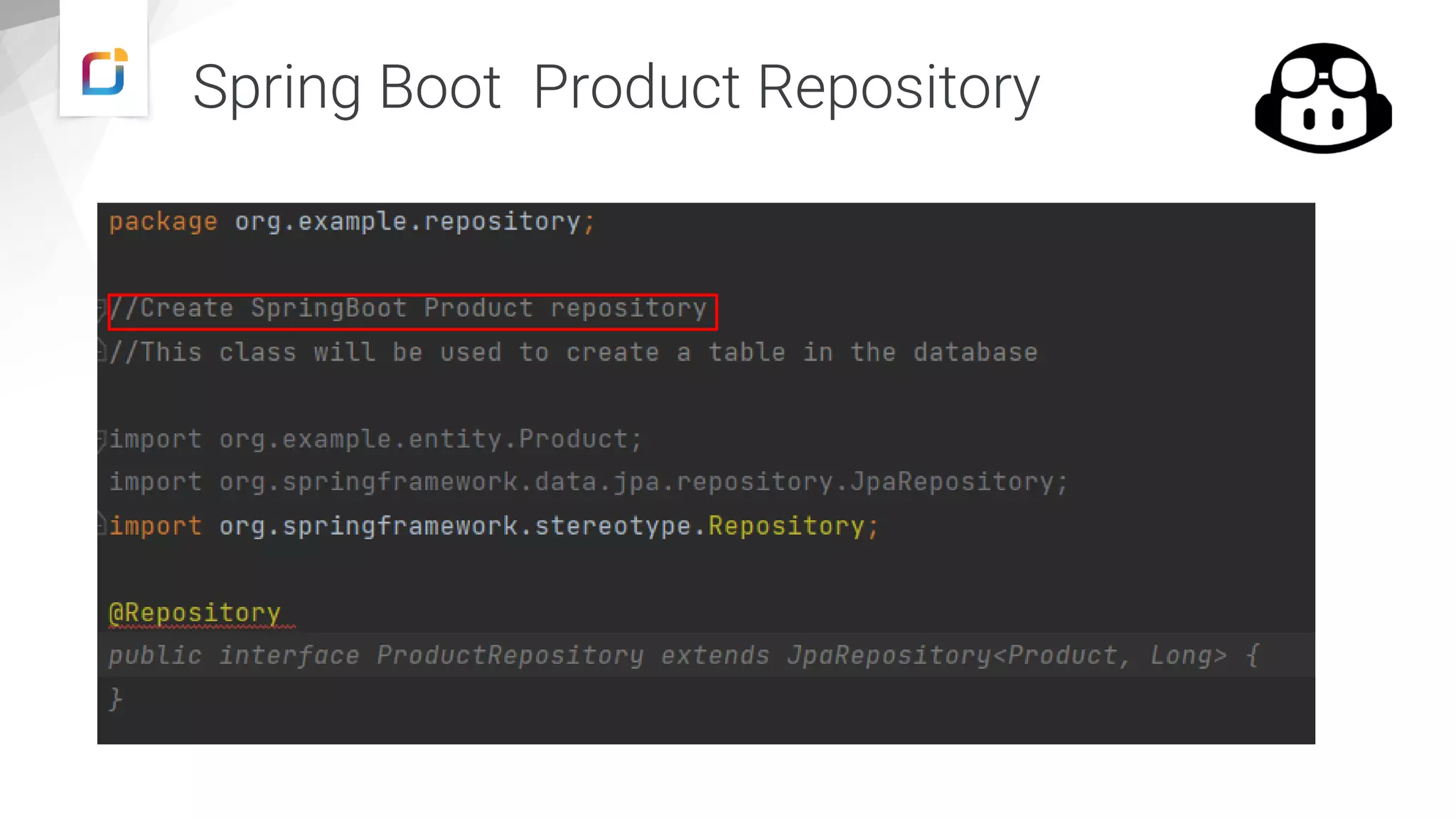
Task: Click the 'import' keyword on the stereotype line
Action: [x=156, y=526]
